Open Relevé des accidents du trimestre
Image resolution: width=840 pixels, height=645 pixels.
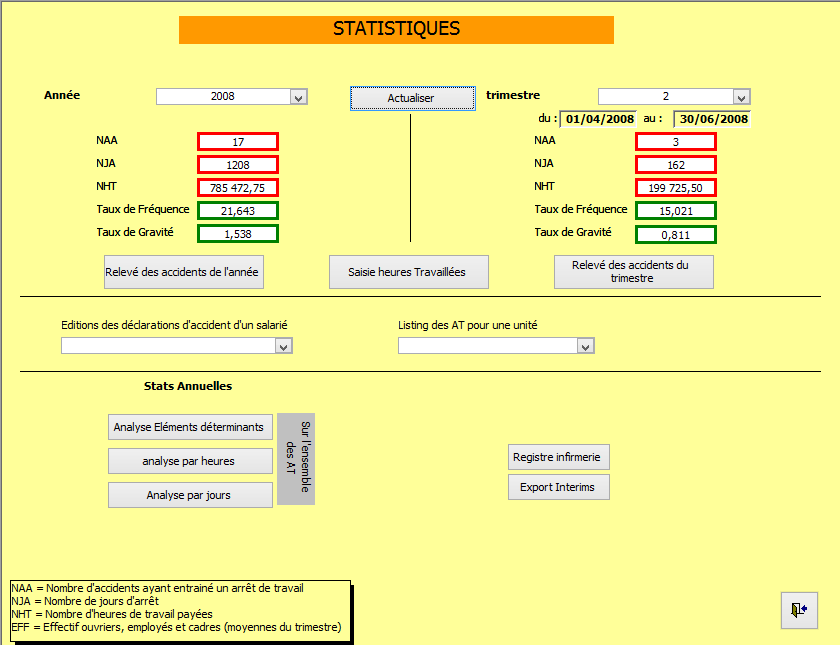(x=634, y=272)
